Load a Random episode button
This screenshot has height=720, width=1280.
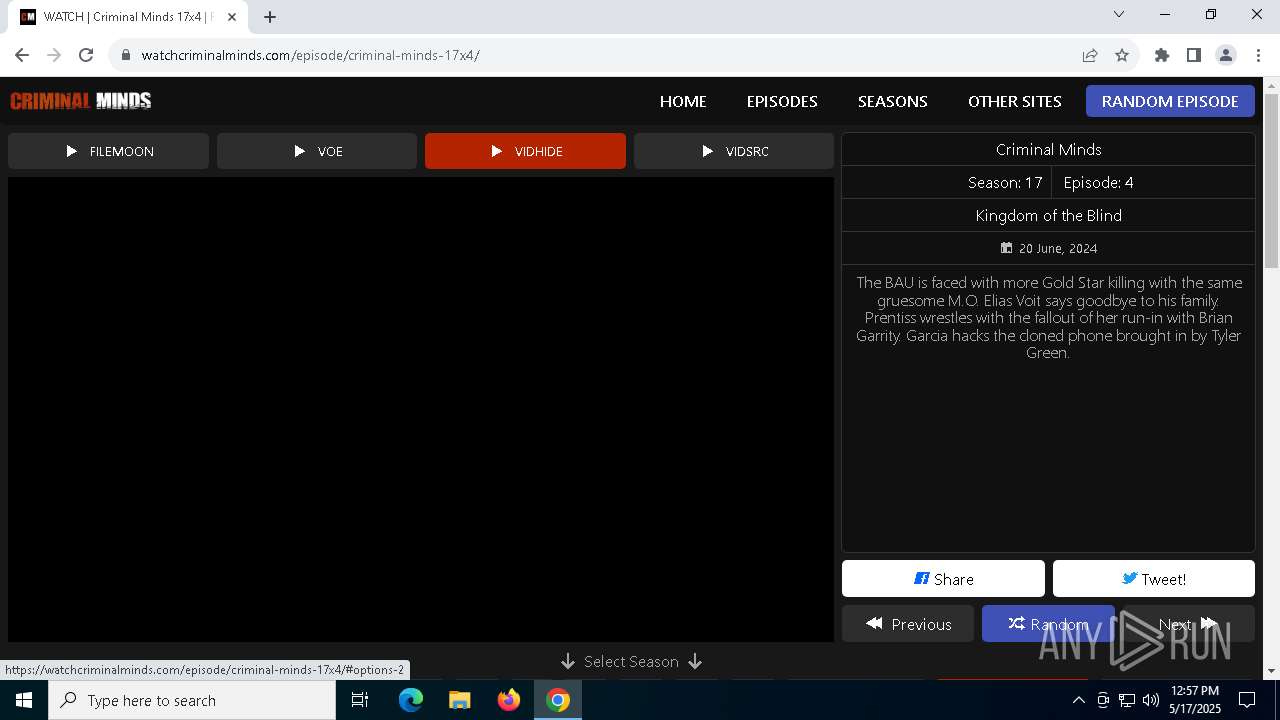click(x=1048, y=624)
